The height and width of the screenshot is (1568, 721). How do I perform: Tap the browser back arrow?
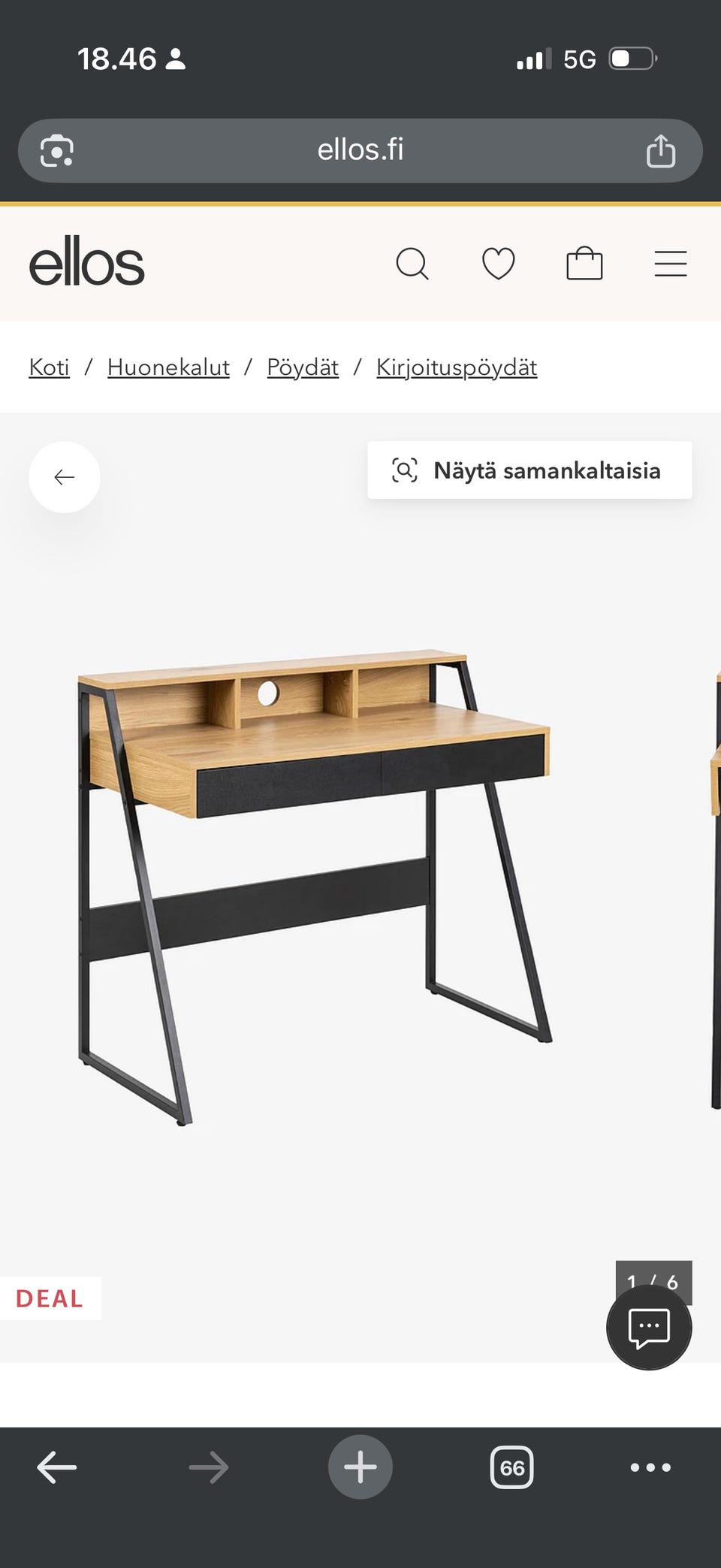click(x=57, y=1467)
